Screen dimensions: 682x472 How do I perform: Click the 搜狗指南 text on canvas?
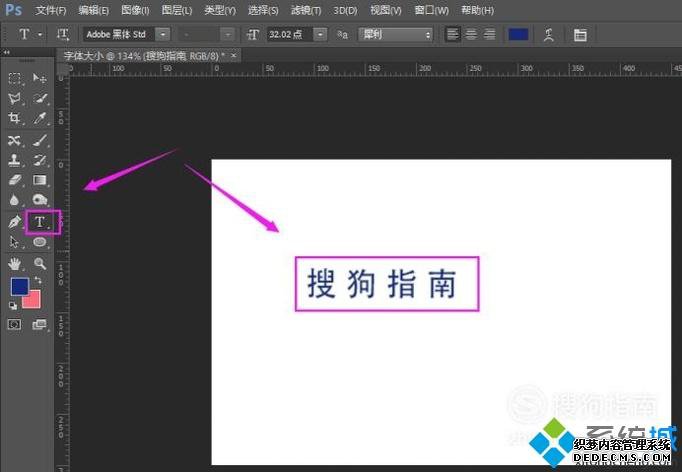point(382,284)
